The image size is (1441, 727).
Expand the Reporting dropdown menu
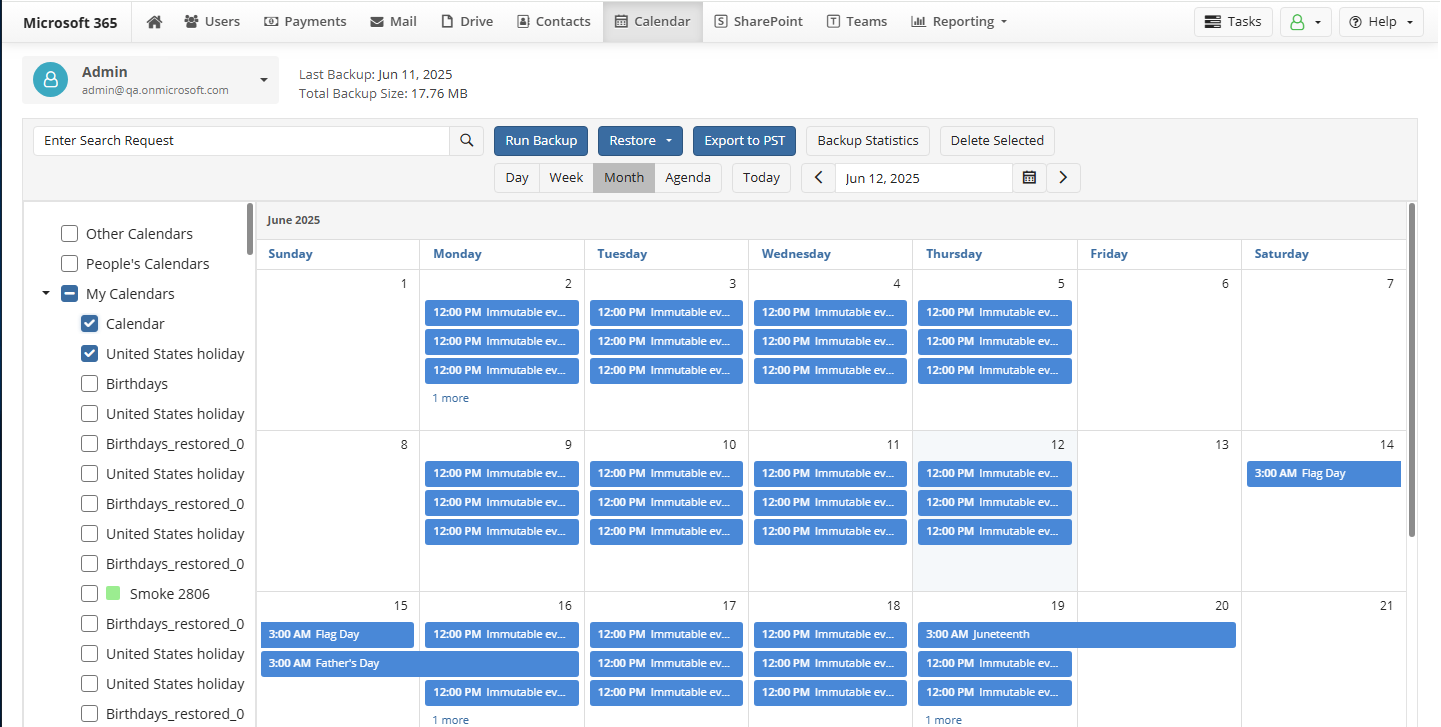click(959, 21)
